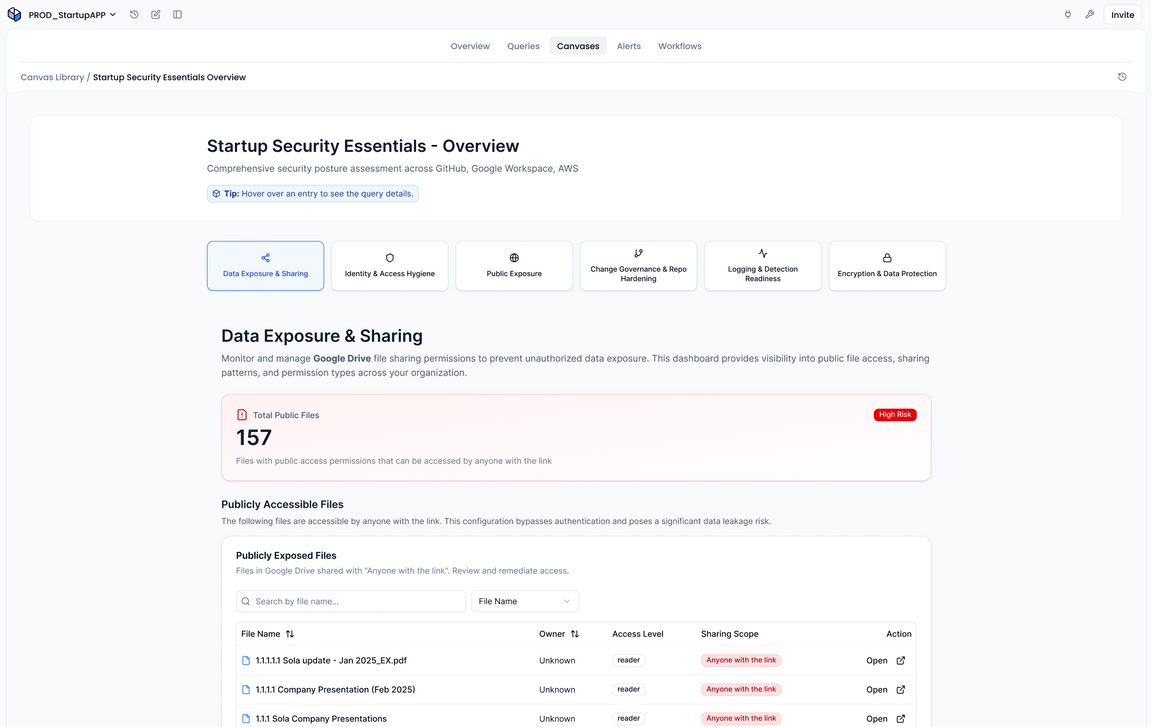The height and width of the screenshot is (727, 1152).
Task: Switch to the Queries tab
Action: 522,45
